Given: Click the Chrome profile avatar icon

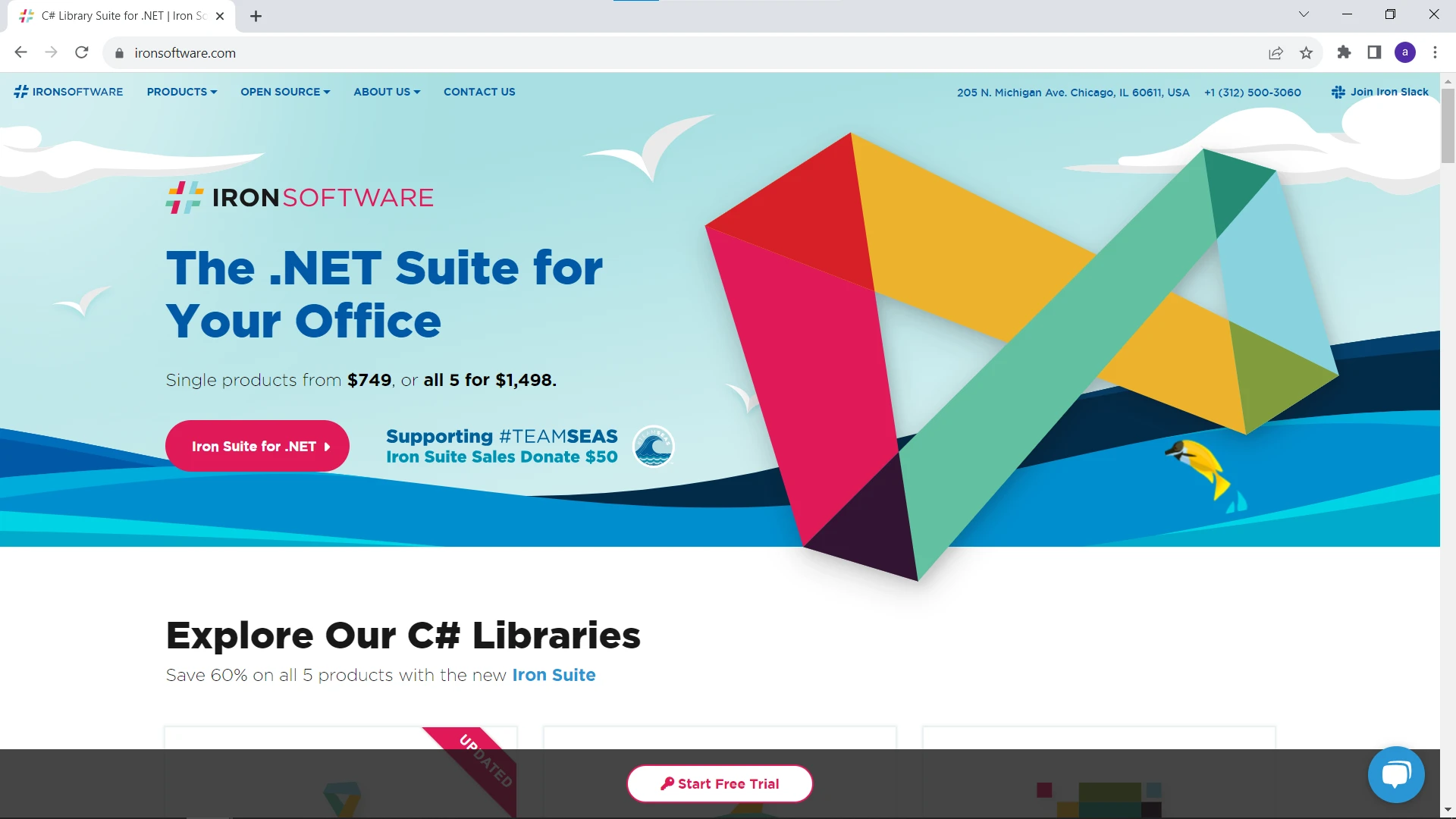Looking at the screenshot, I should (x=1405, y=52).
